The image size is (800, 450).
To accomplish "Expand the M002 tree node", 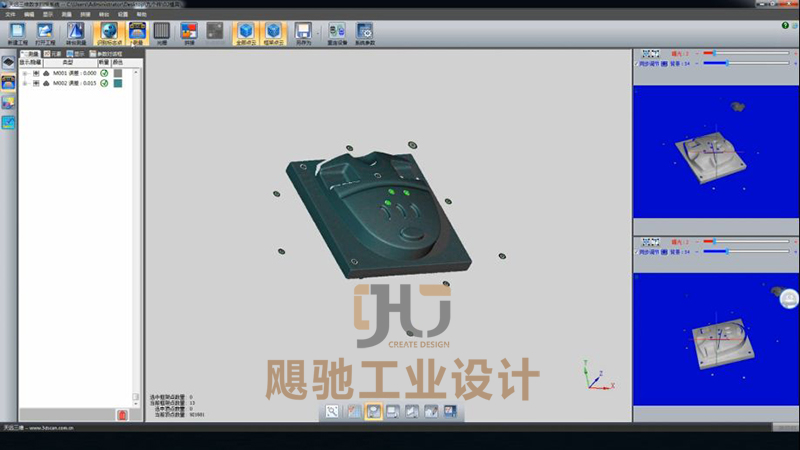I will (24, 83).
